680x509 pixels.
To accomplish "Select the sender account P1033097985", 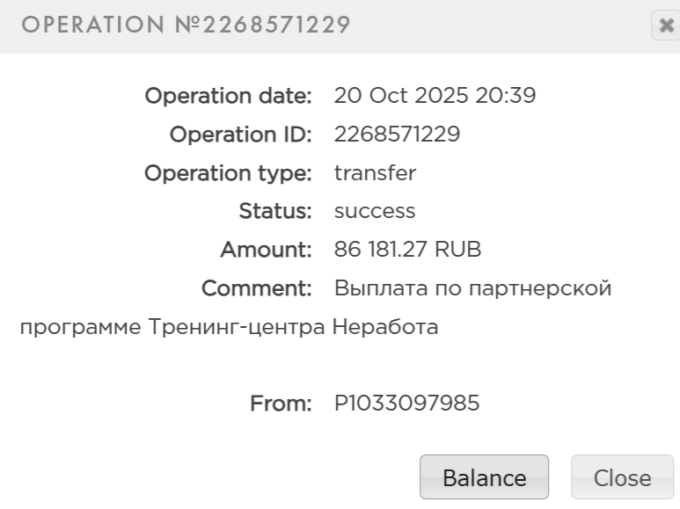I will pyautogui.click(x=407, y=404).
